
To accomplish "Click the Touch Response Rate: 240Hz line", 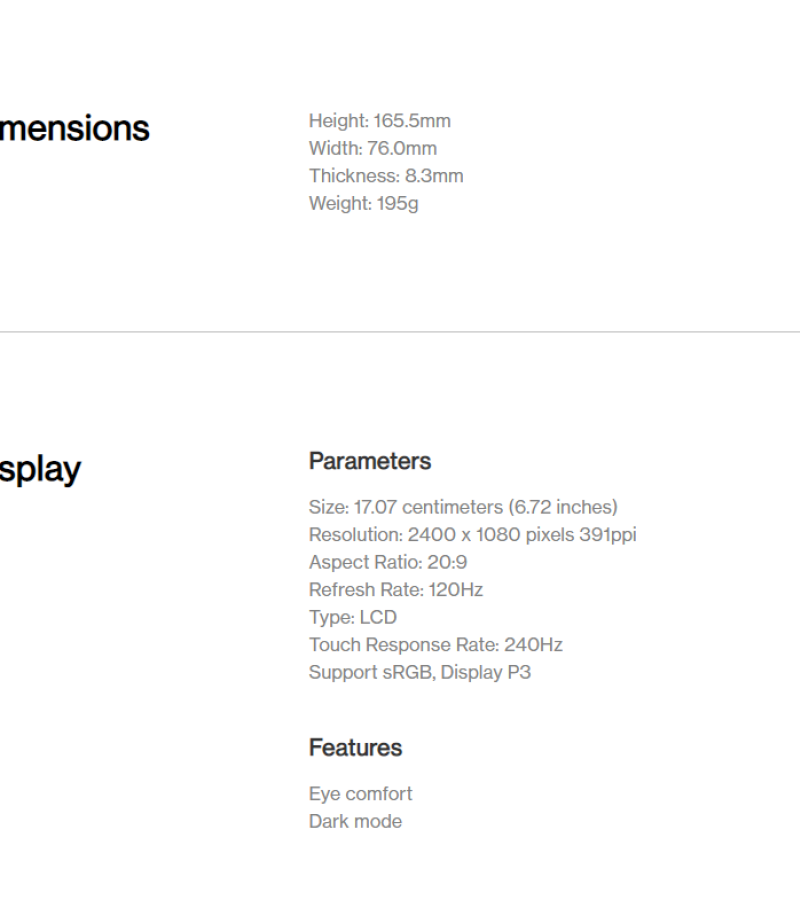I will [x=435, y=645].
